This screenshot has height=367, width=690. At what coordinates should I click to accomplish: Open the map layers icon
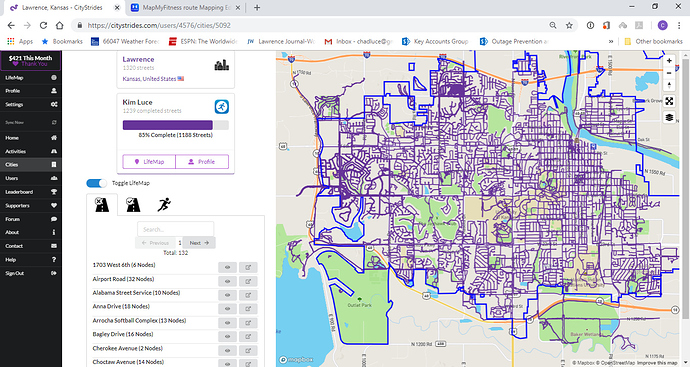[x=669, y=117]
